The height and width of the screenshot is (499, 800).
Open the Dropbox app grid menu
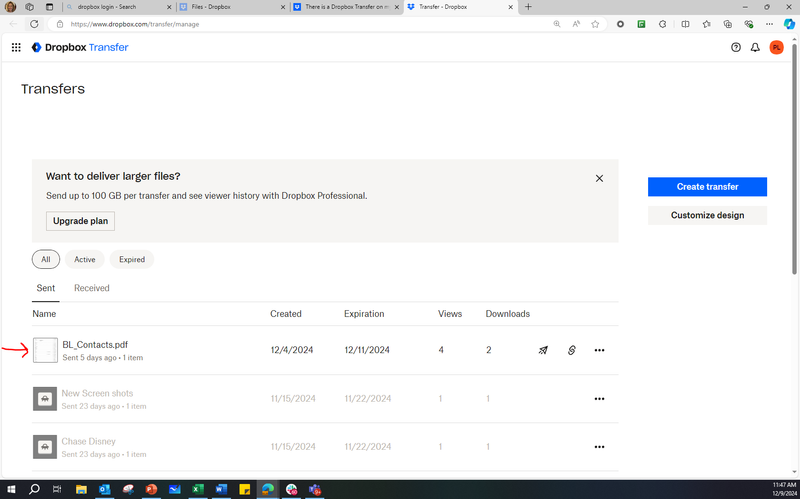[16, 47]
